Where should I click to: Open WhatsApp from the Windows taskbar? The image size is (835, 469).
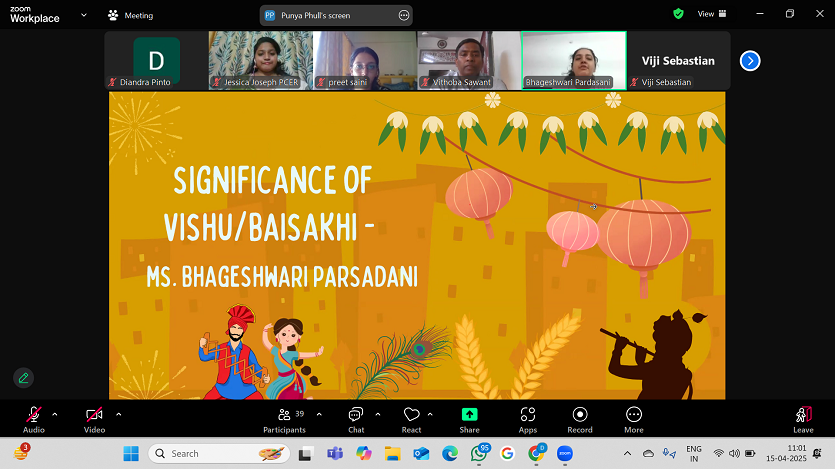coord(480,454)
